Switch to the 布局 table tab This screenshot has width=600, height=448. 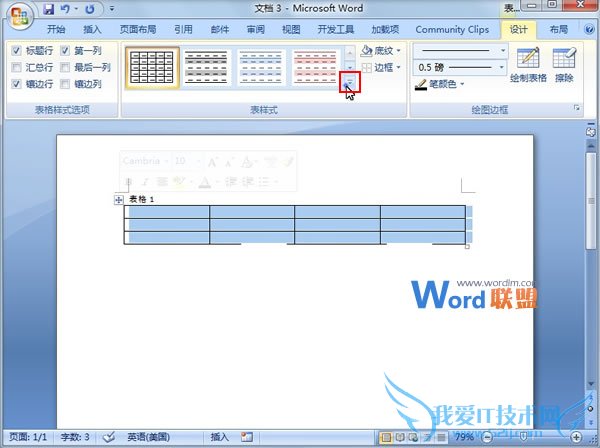click(559, 29)
